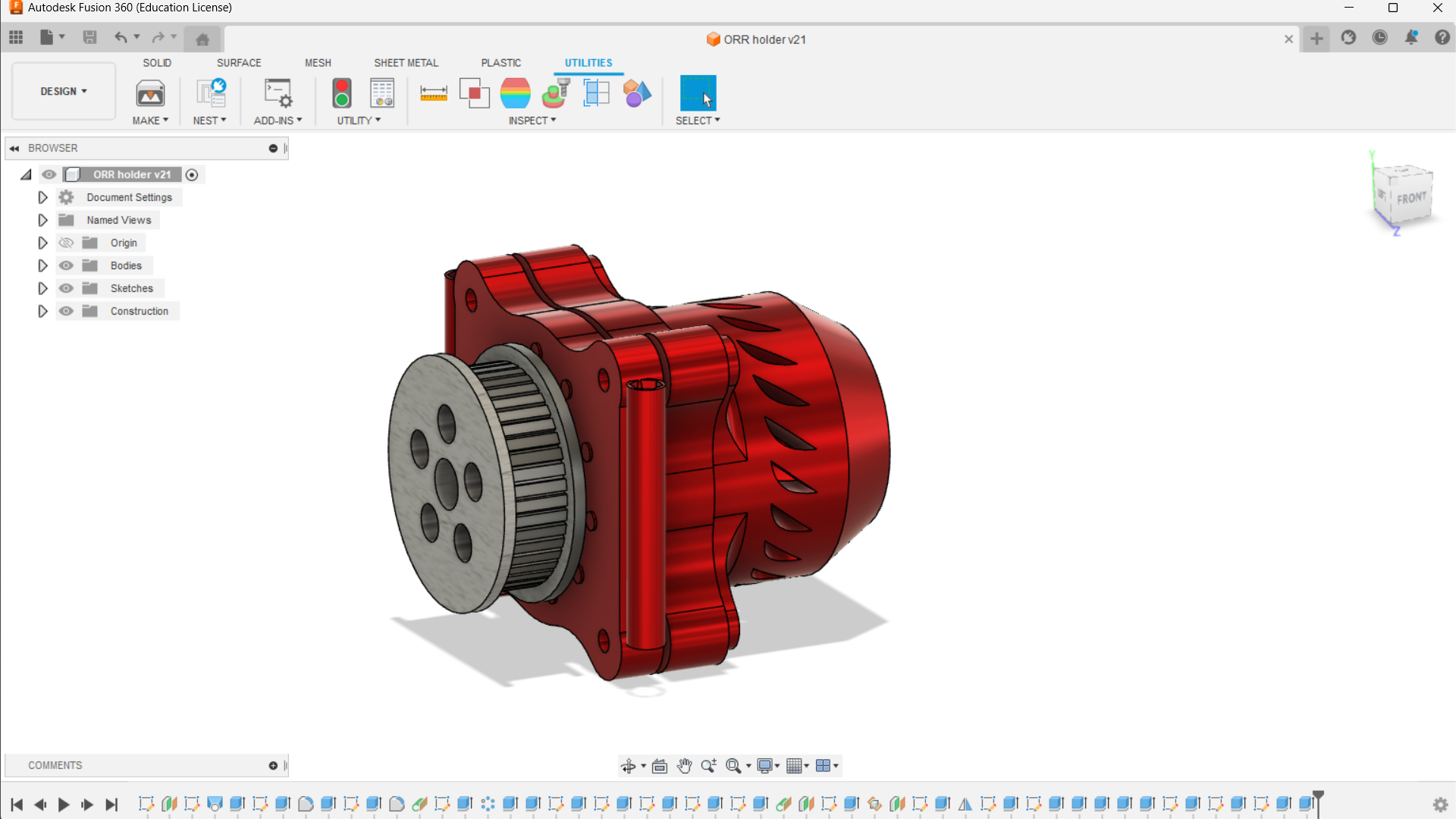This screenshot has height=819, width=1456.
Task: Open the Display Settings dropdown
Action: (768, 766)
